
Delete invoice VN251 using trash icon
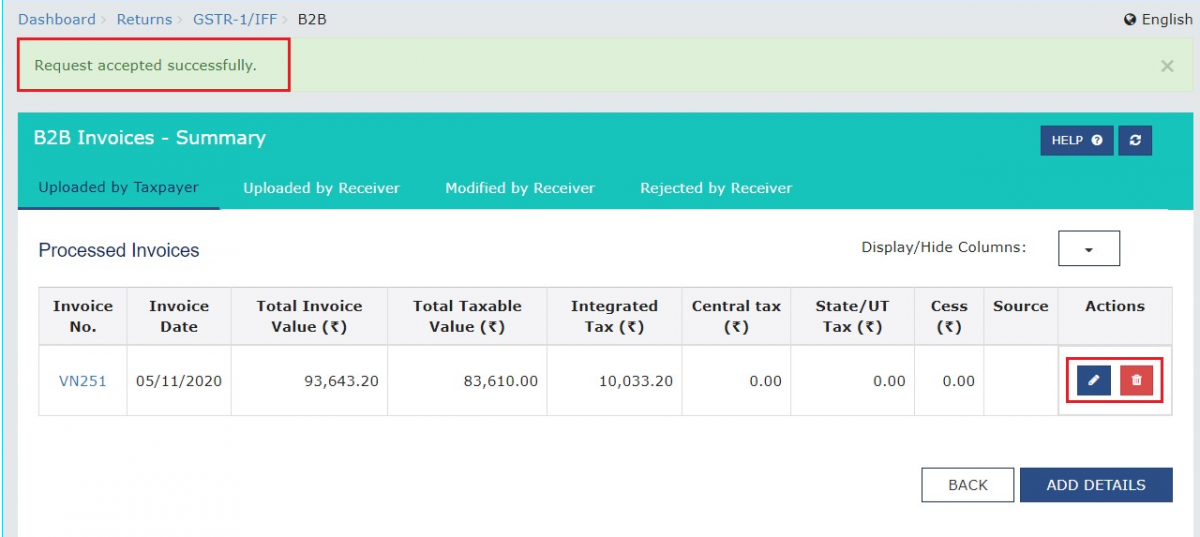(x=1136, y=381)
